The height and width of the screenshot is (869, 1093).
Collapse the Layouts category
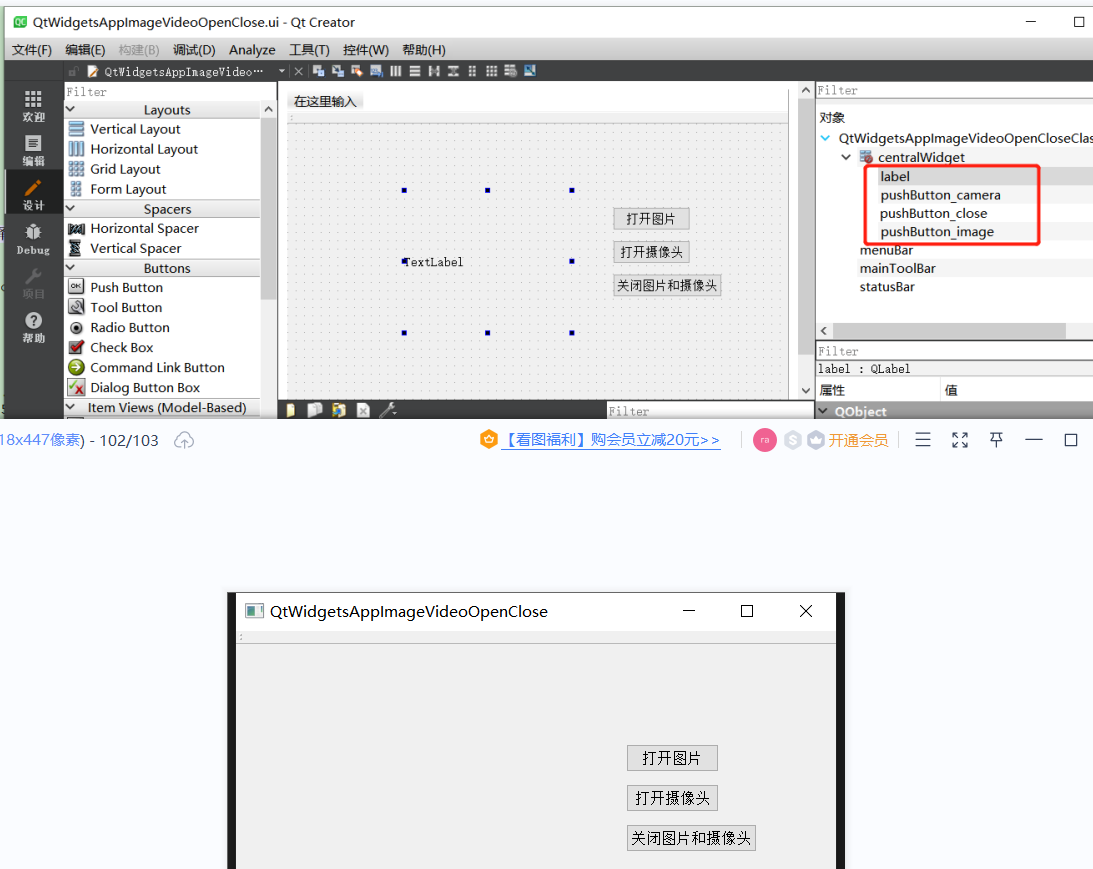click(70, 109)
